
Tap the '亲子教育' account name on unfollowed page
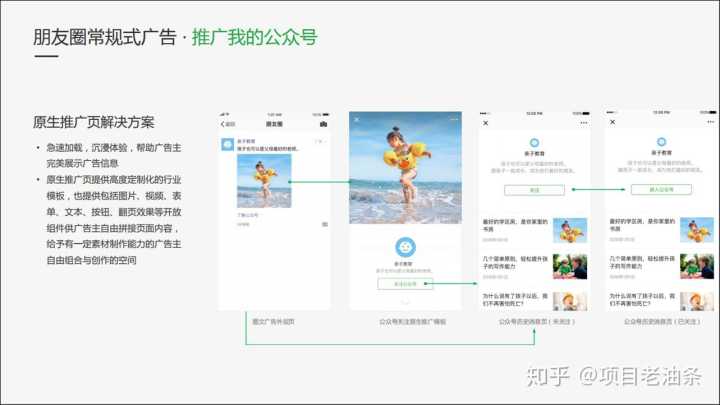pyautogui.click(x=534, y=153)
